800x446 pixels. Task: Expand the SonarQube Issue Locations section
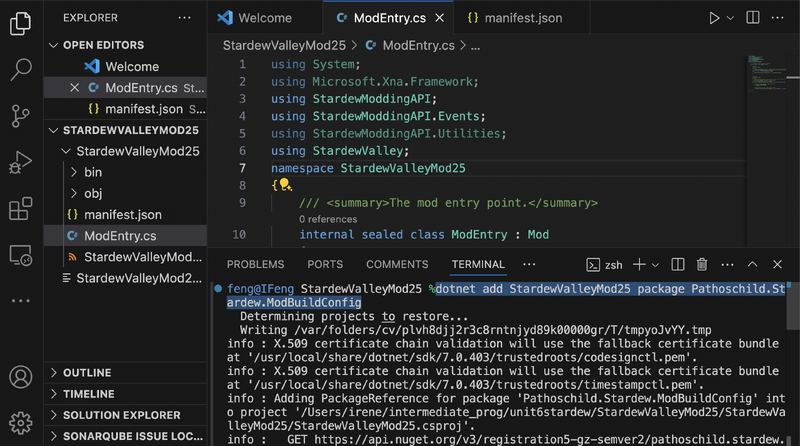tap(125, 436)
